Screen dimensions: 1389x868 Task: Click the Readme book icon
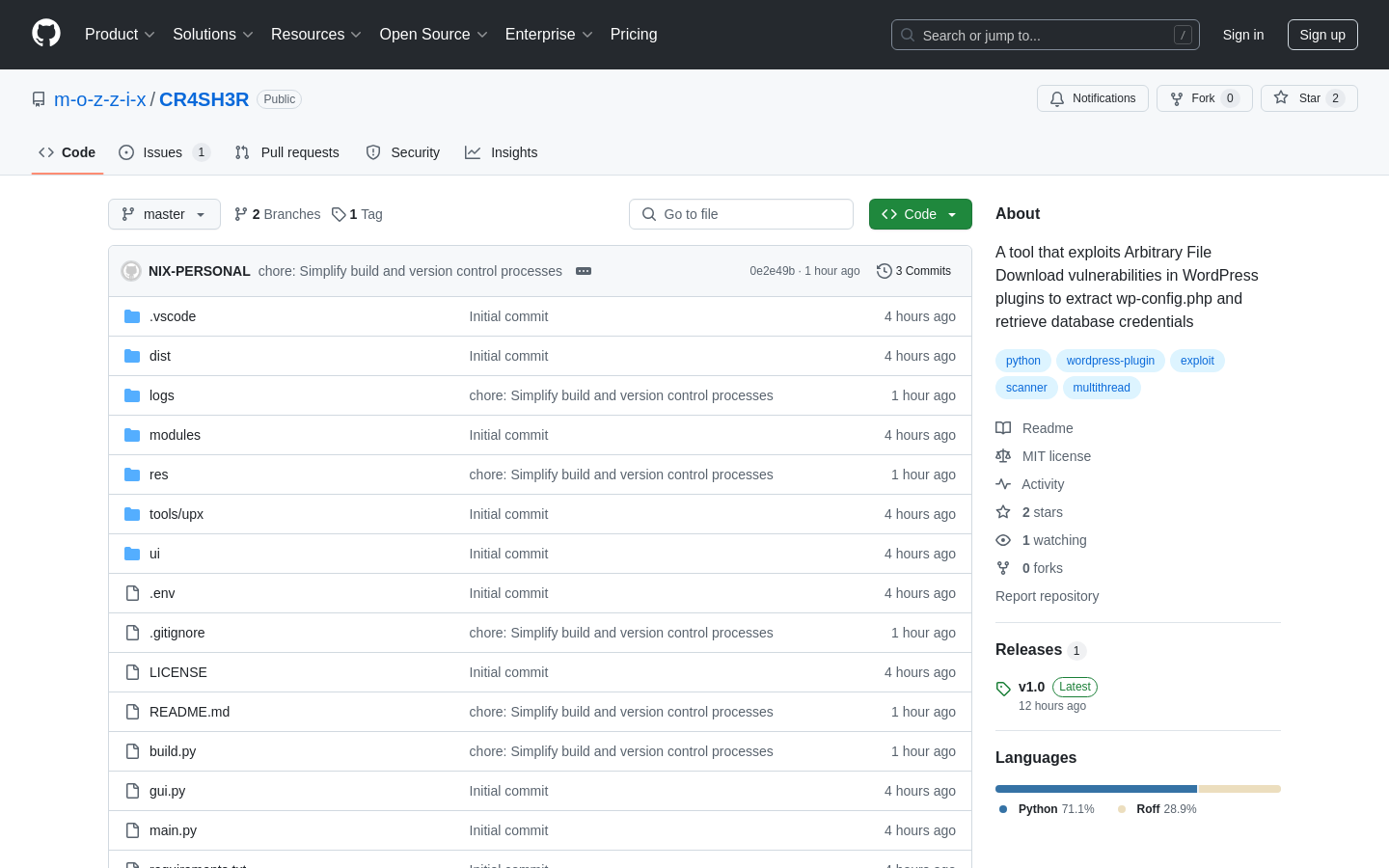coord(1003,428)
